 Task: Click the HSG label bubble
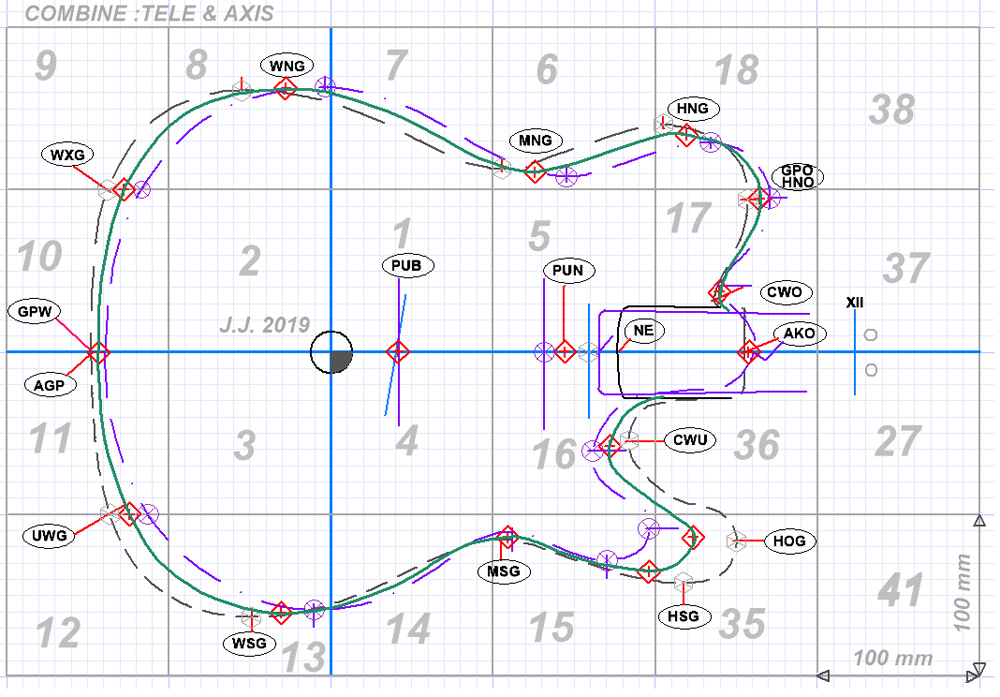683,615
